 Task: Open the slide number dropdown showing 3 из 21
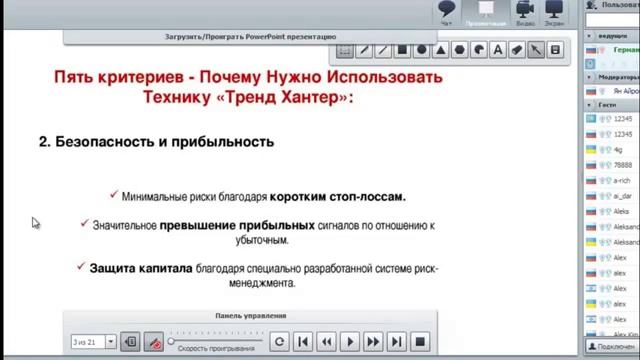point(111,342)
